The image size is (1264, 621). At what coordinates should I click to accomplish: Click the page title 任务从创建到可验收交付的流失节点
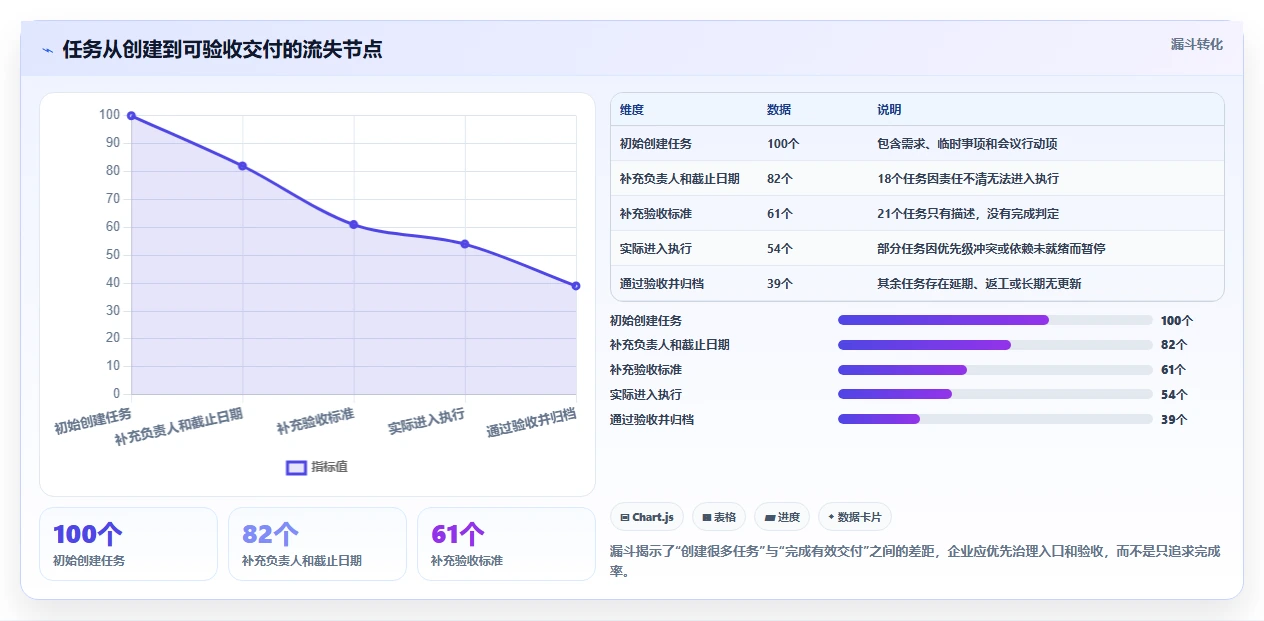pyautogui.click(x=222, y=49)
